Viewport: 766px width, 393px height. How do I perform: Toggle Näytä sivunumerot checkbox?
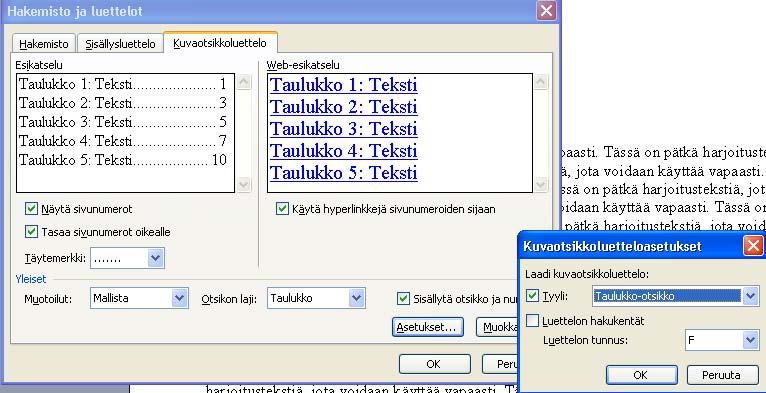31,209
